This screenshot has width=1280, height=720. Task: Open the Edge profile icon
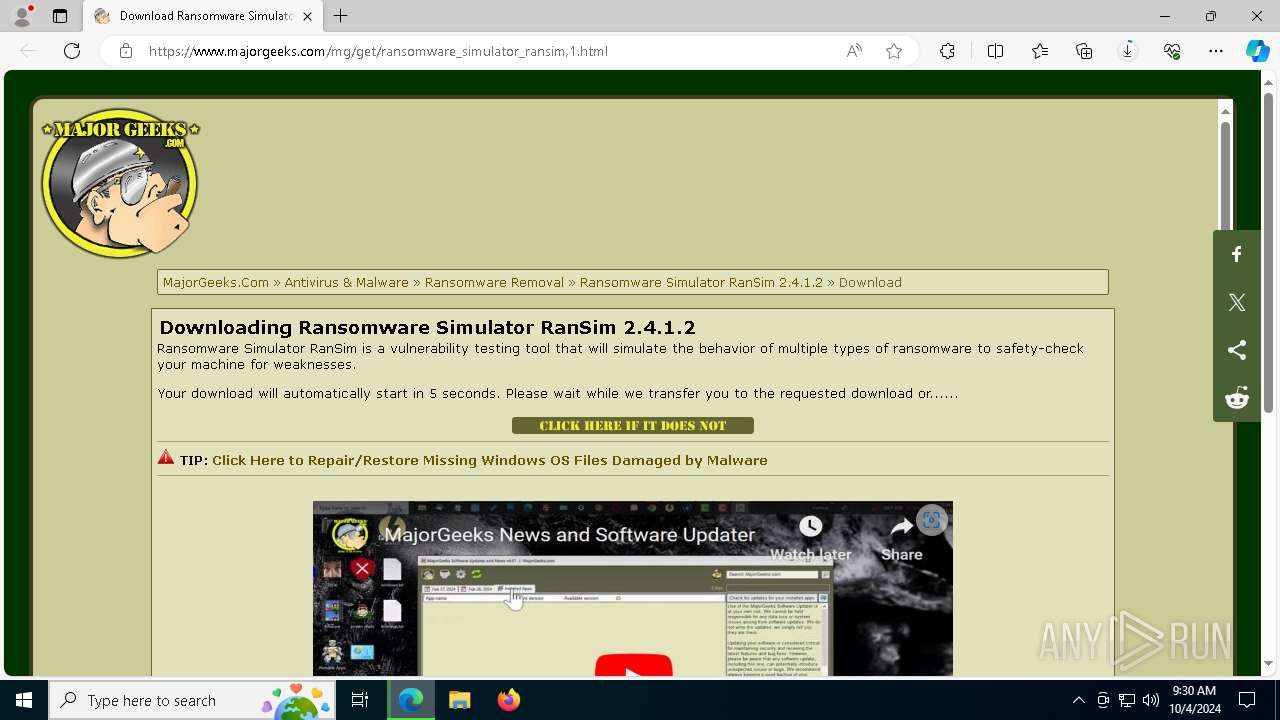[22, 16]
